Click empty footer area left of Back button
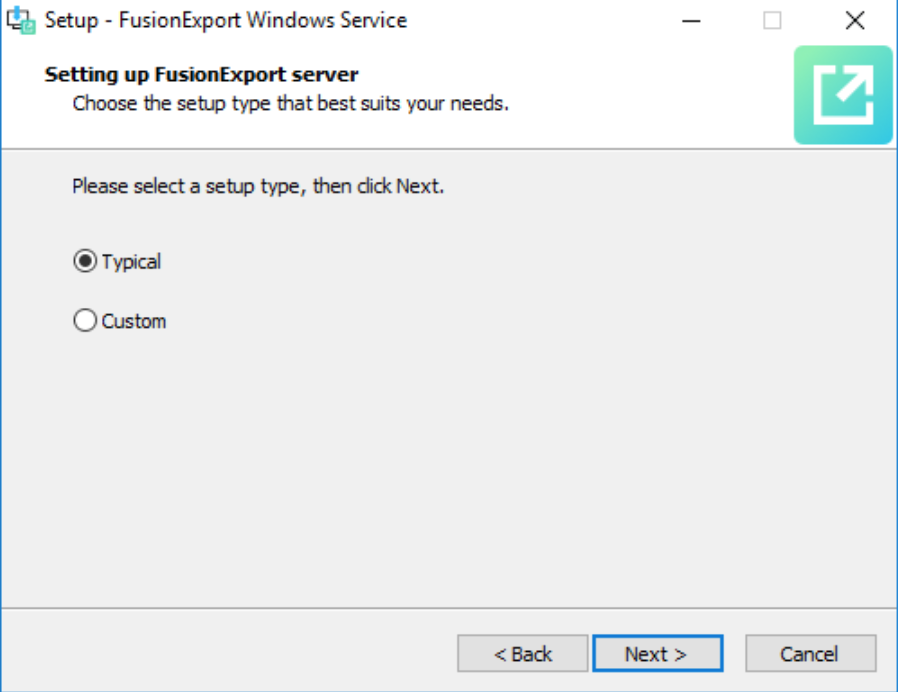The image size is (898, 692). pos(230,654)
